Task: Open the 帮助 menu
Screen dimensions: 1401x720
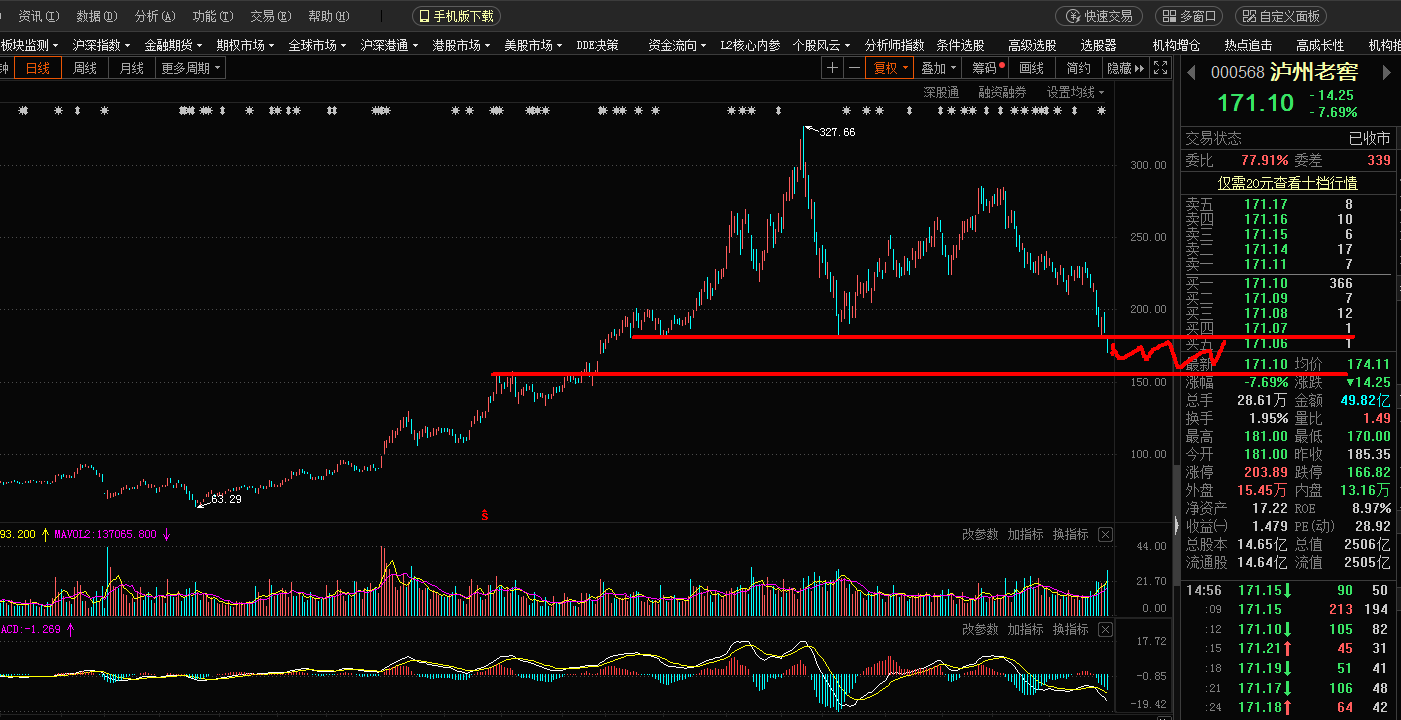Action: click(328, 16)
